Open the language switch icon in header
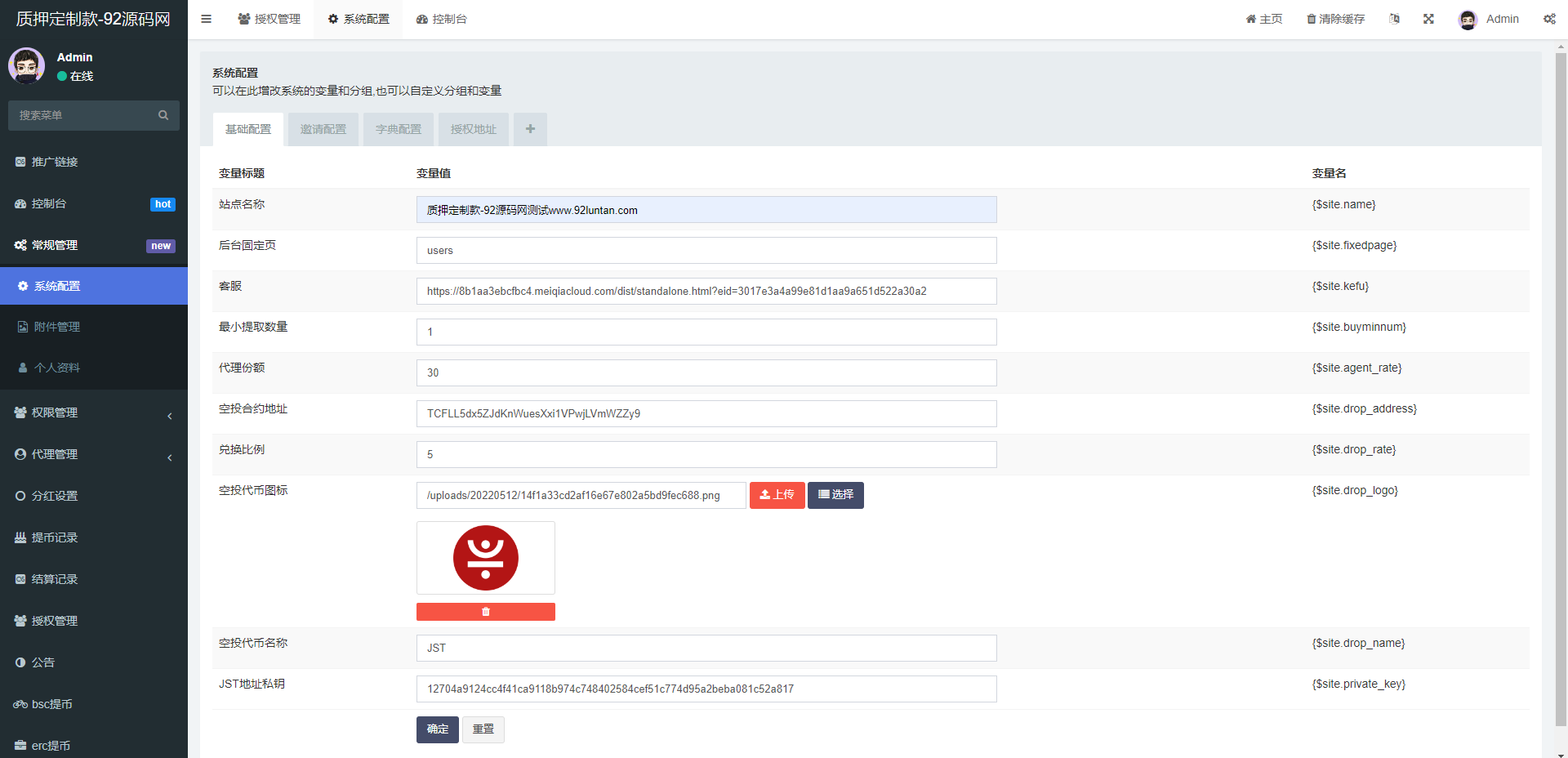Viewport: 1568px width, 758px height. coord(1394,19)
